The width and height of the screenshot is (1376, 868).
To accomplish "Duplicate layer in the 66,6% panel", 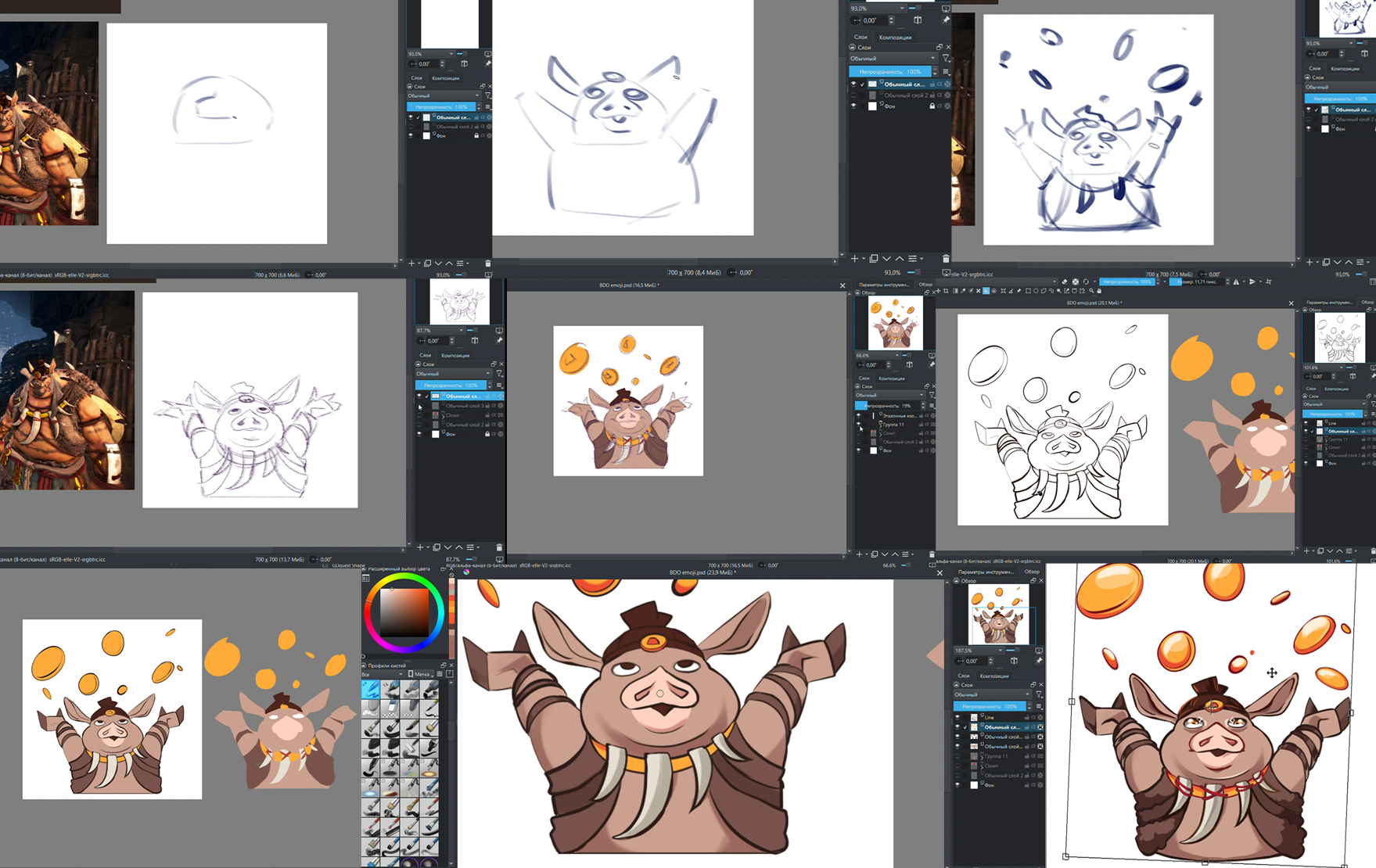I will pos(875,554).
